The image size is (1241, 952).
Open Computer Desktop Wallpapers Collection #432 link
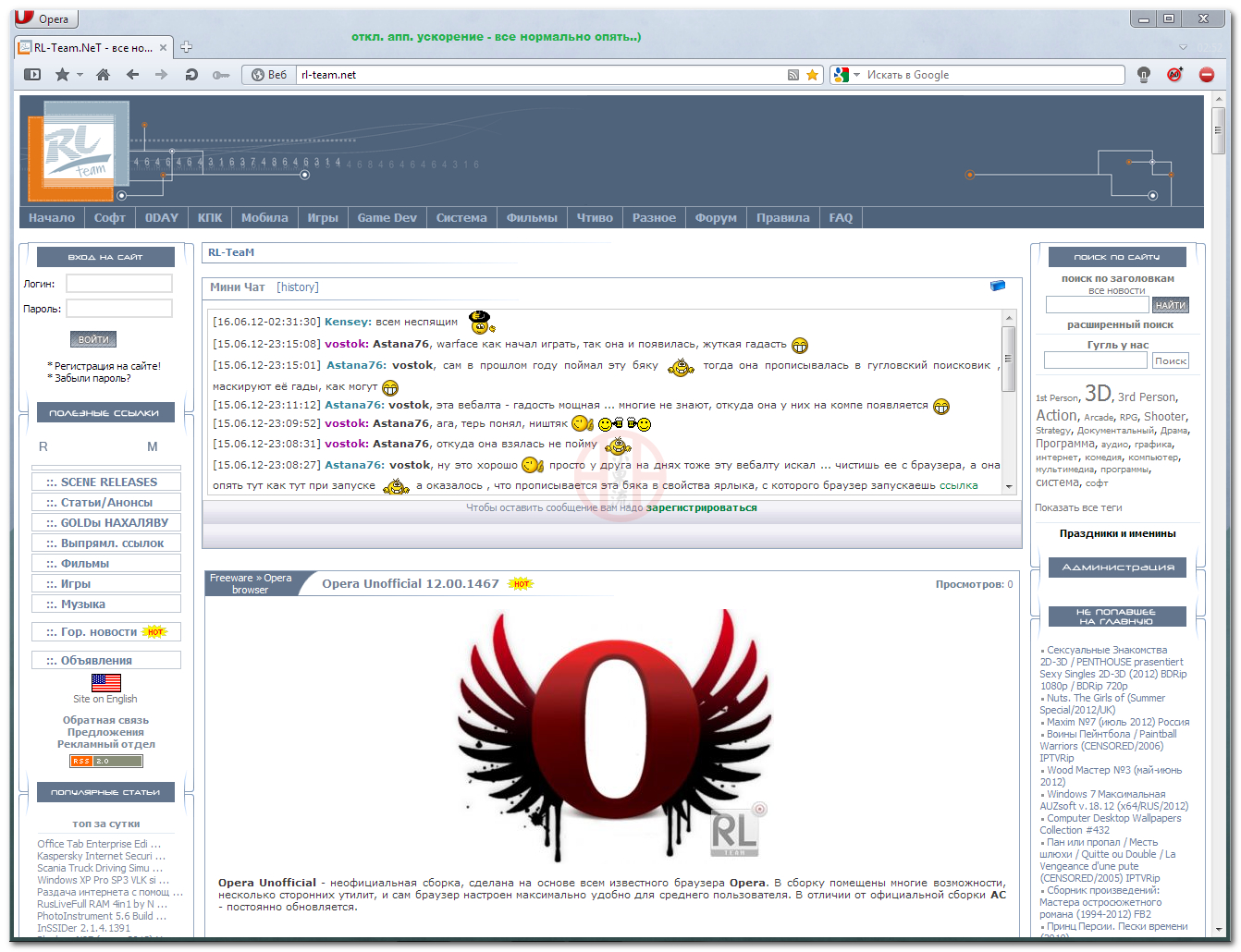[1111, 824]
